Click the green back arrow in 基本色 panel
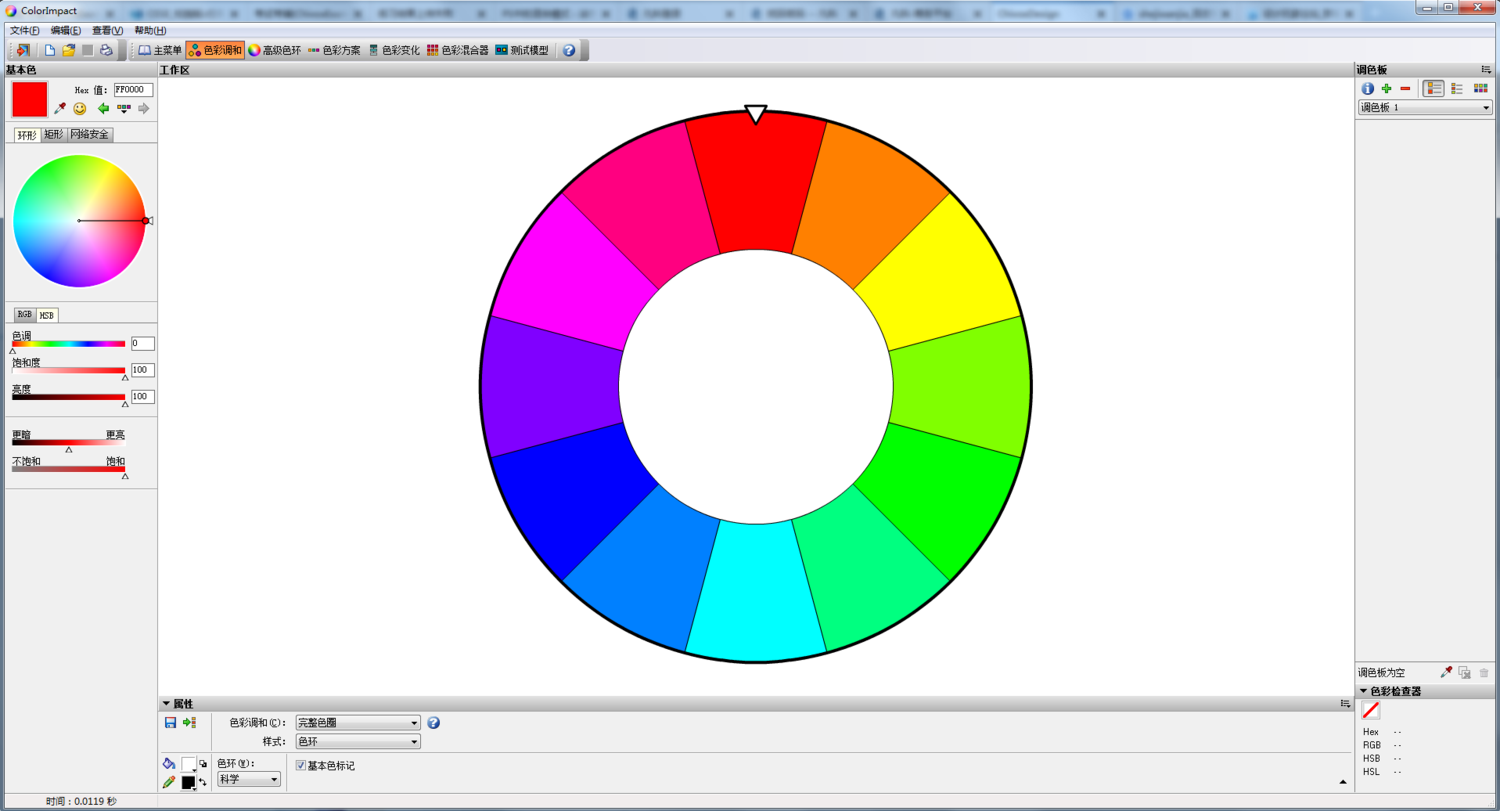 103,108
